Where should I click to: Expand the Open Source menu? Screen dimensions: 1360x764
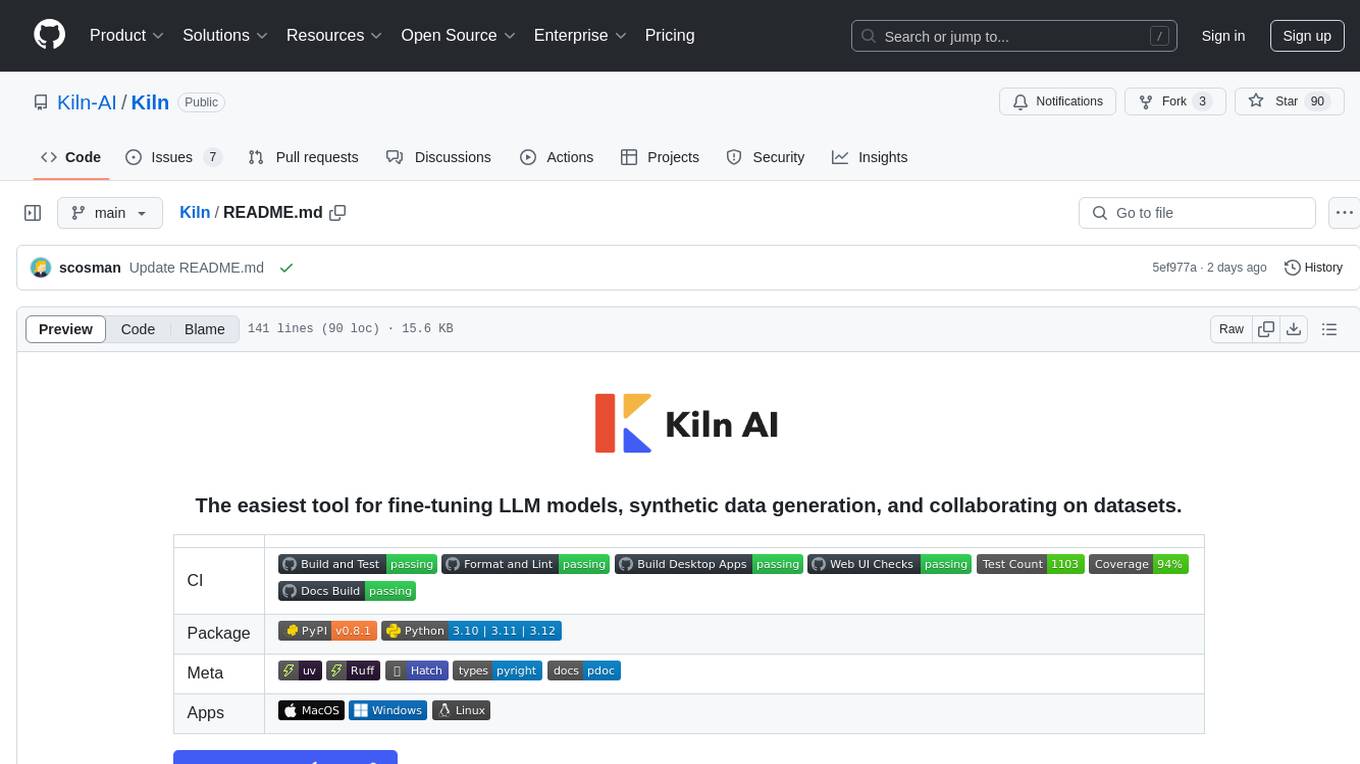tap(458, 35)
